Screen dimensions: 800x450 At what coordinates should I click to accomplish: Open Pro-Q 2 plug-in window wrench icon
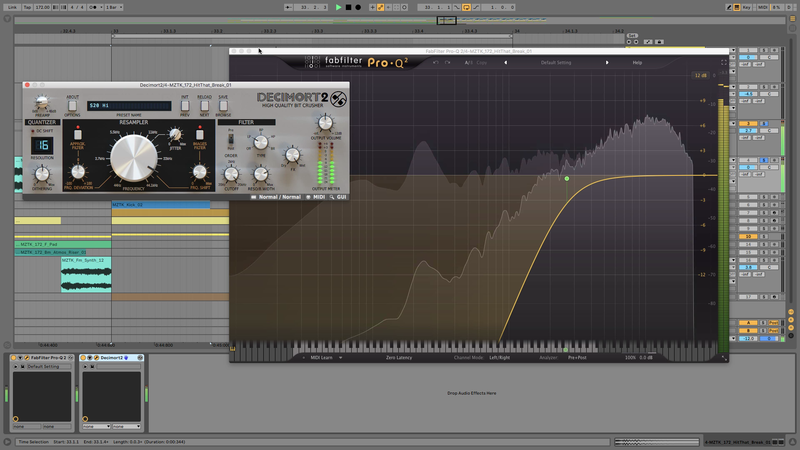[26, 358]
